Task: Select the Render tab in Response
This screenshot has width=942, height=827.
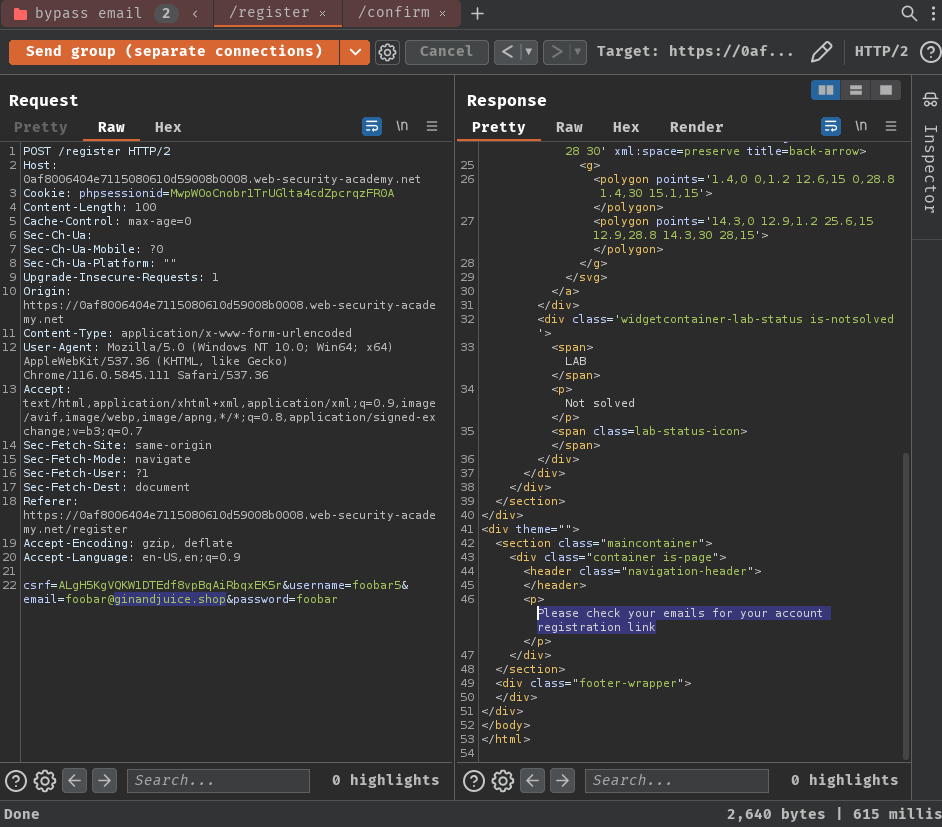Action: 696,127
